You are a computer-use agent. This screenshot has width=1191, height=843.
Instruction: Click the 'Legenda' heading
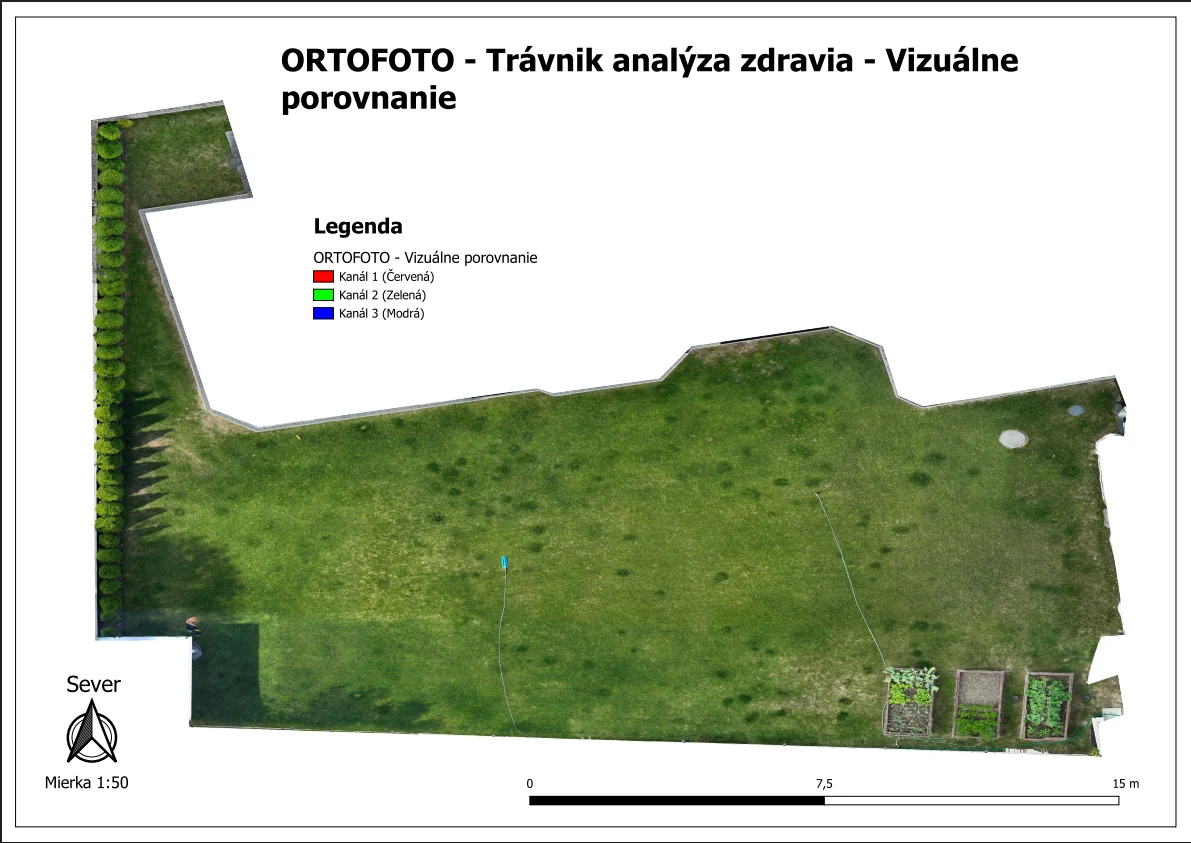pos(358,226)
